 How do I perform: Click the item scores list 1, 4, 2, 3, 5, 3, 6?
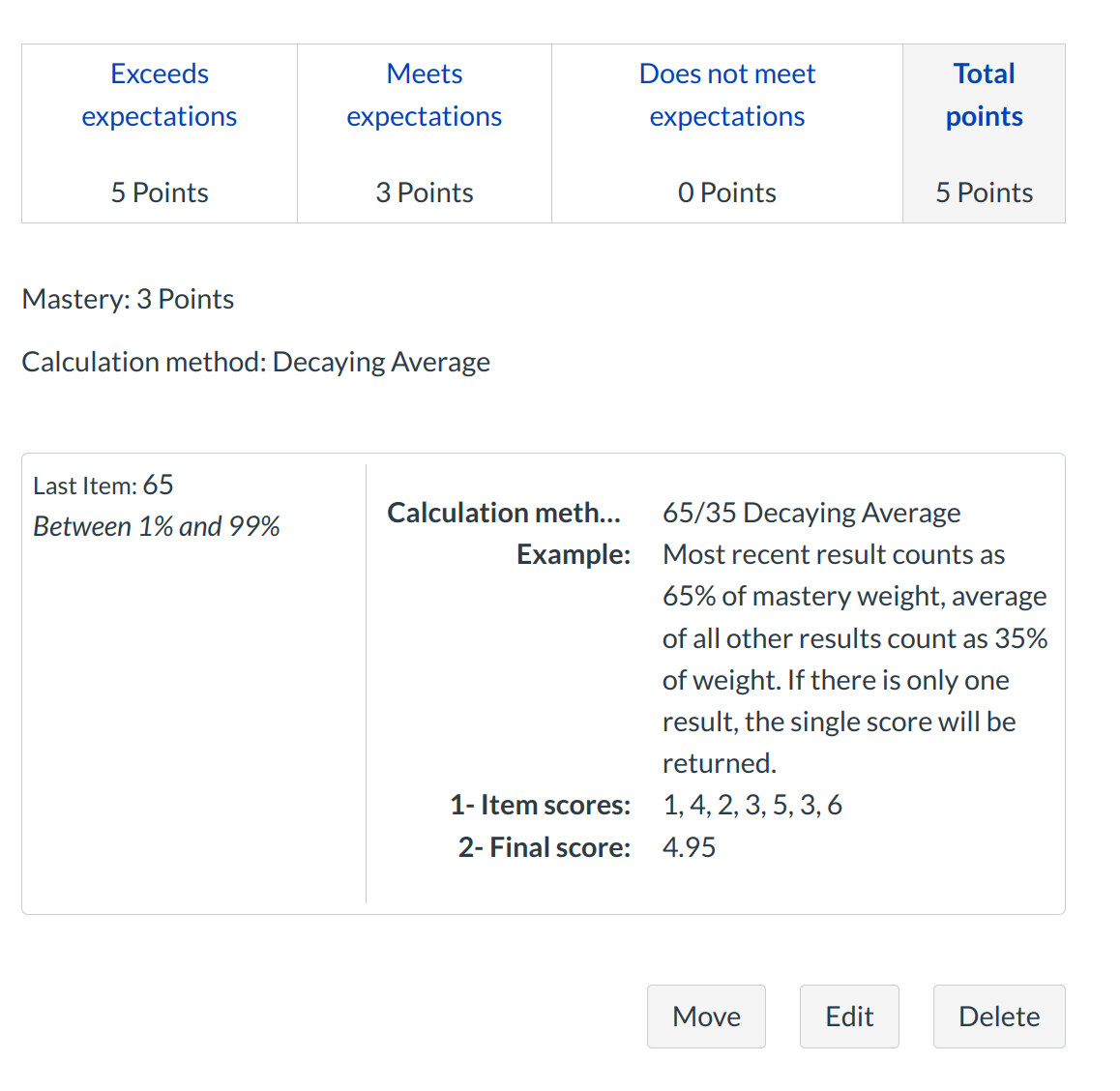tap(752, 805)
